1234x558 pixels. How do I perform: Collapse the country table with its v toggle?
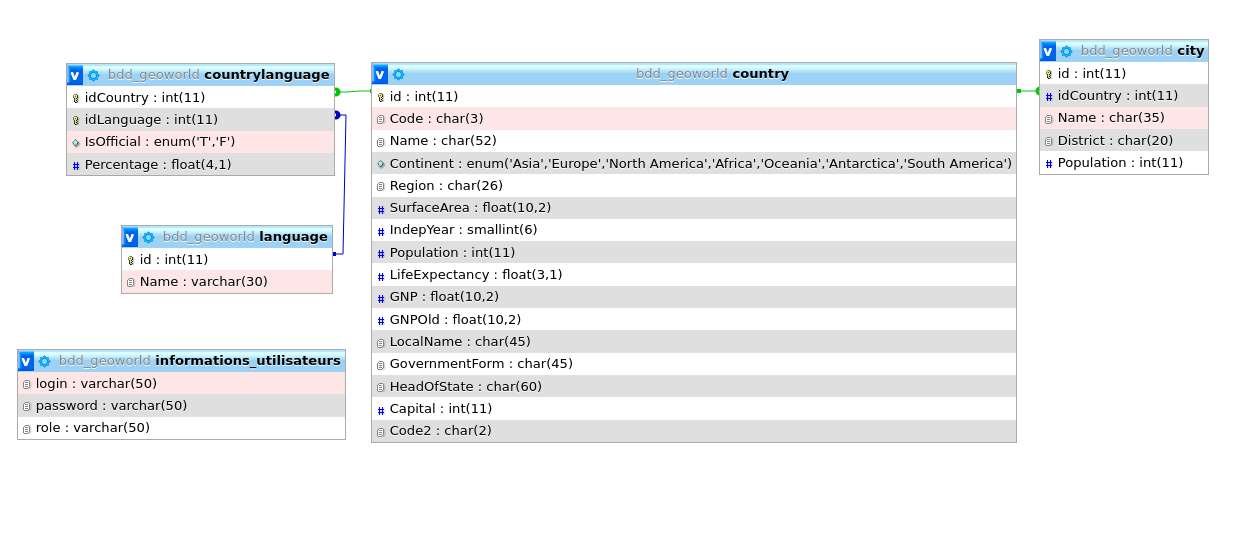point(380,74)
